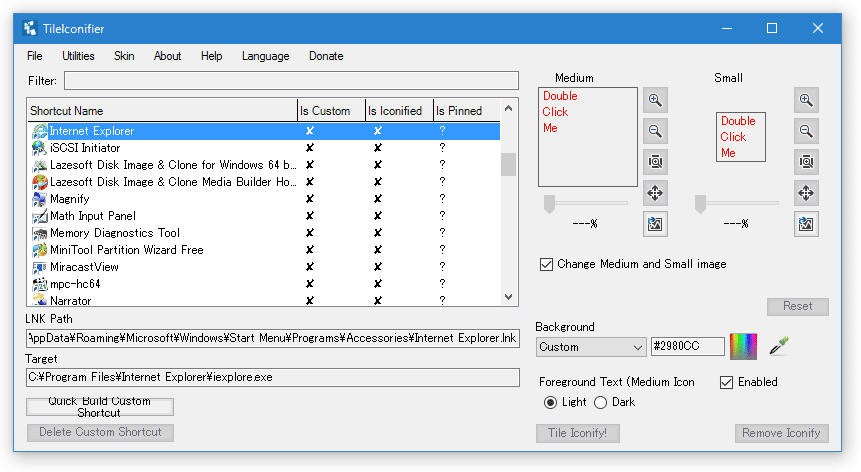Choose image for Small icon
The image size is (861, 472).
[806, 224]
